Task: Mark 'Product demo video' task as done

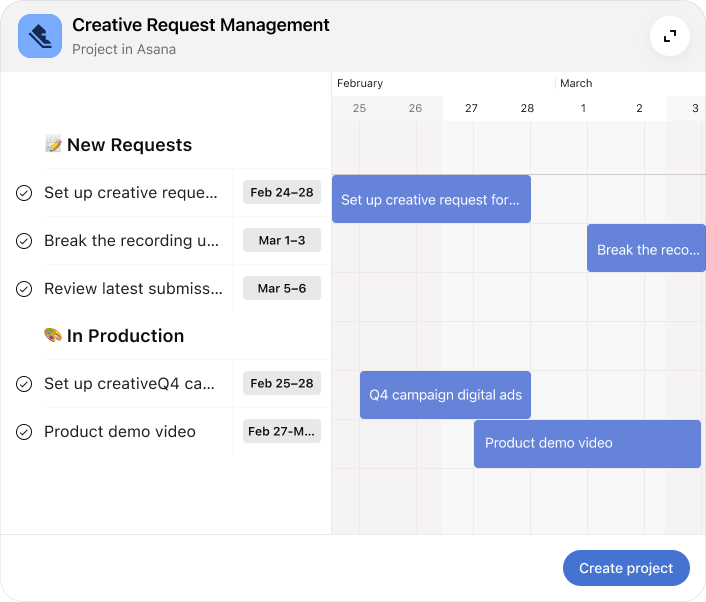Action: (x=25, y=432)
